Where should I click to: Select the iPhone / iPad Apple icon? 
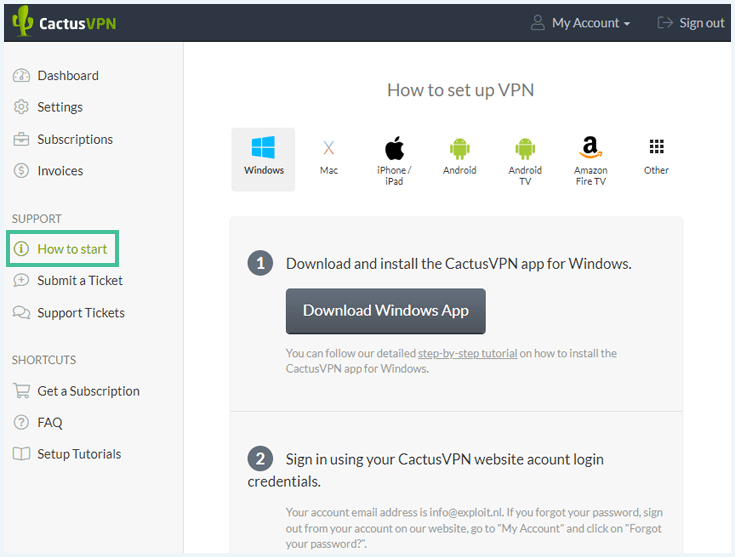tap(394, 148)
